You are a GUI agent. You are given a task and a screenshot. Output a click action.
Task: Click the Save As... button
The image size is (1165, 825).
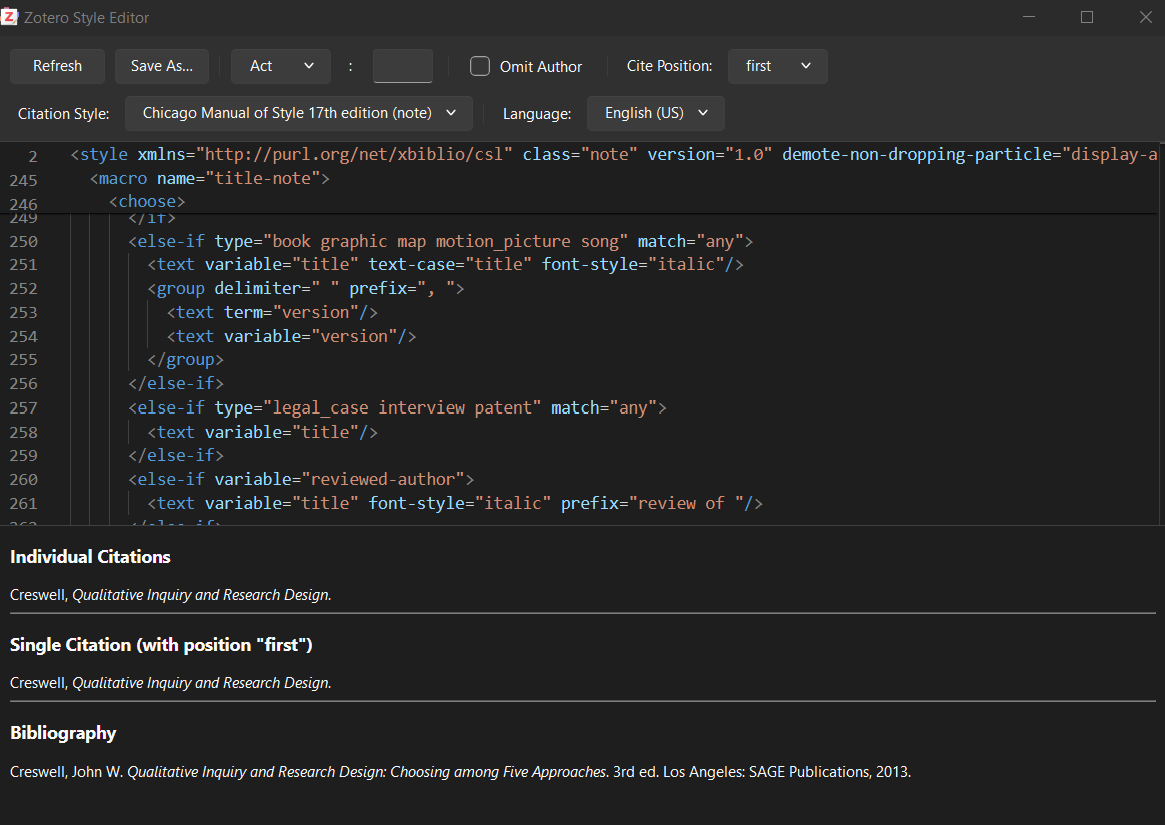pos(162,66)
